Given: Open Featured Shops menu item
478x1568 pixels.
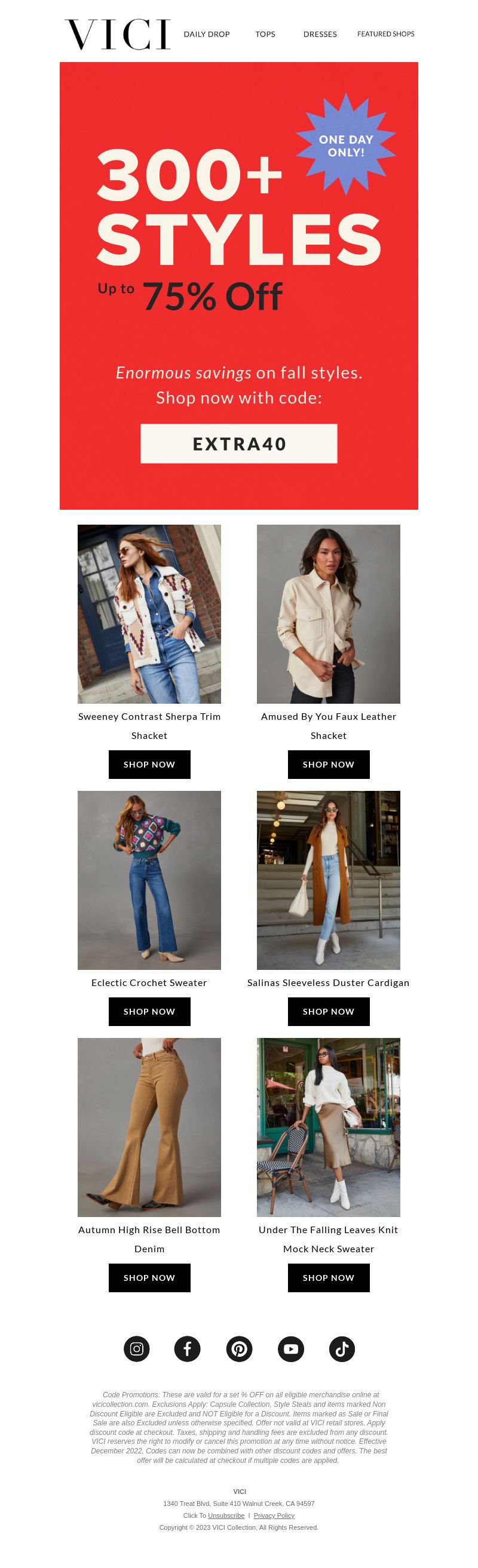Looking at the screenshot, I should point(386,34).
